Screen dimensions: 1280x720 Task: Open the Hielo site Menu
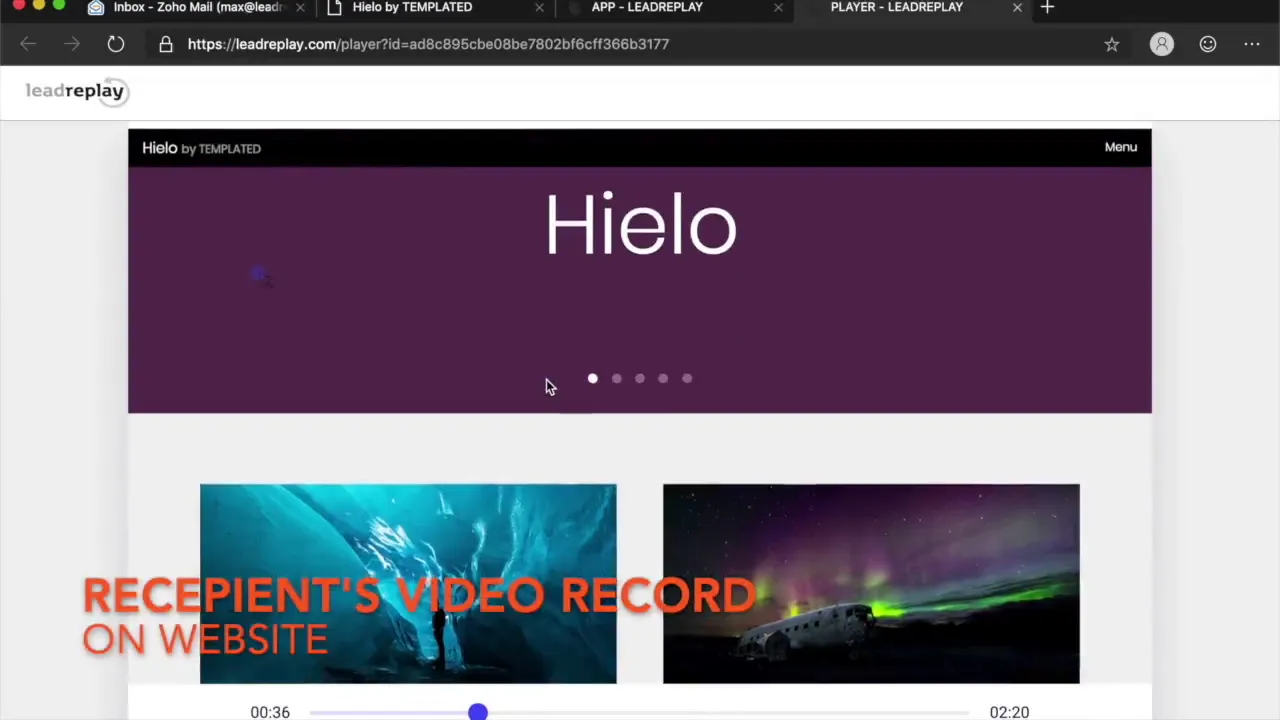coord(1120,147)
